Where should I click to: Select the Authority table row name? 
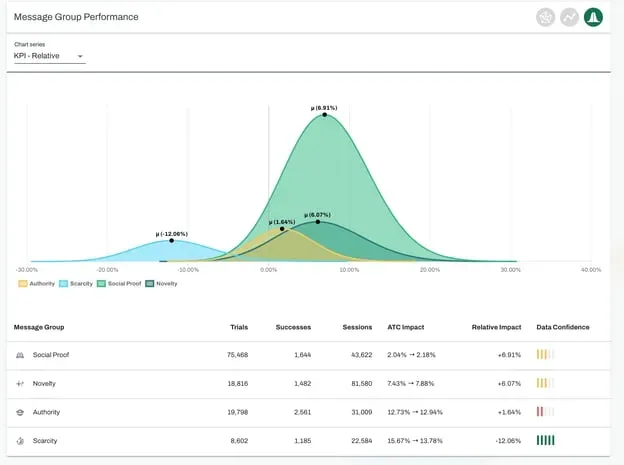tap(46, 412)
